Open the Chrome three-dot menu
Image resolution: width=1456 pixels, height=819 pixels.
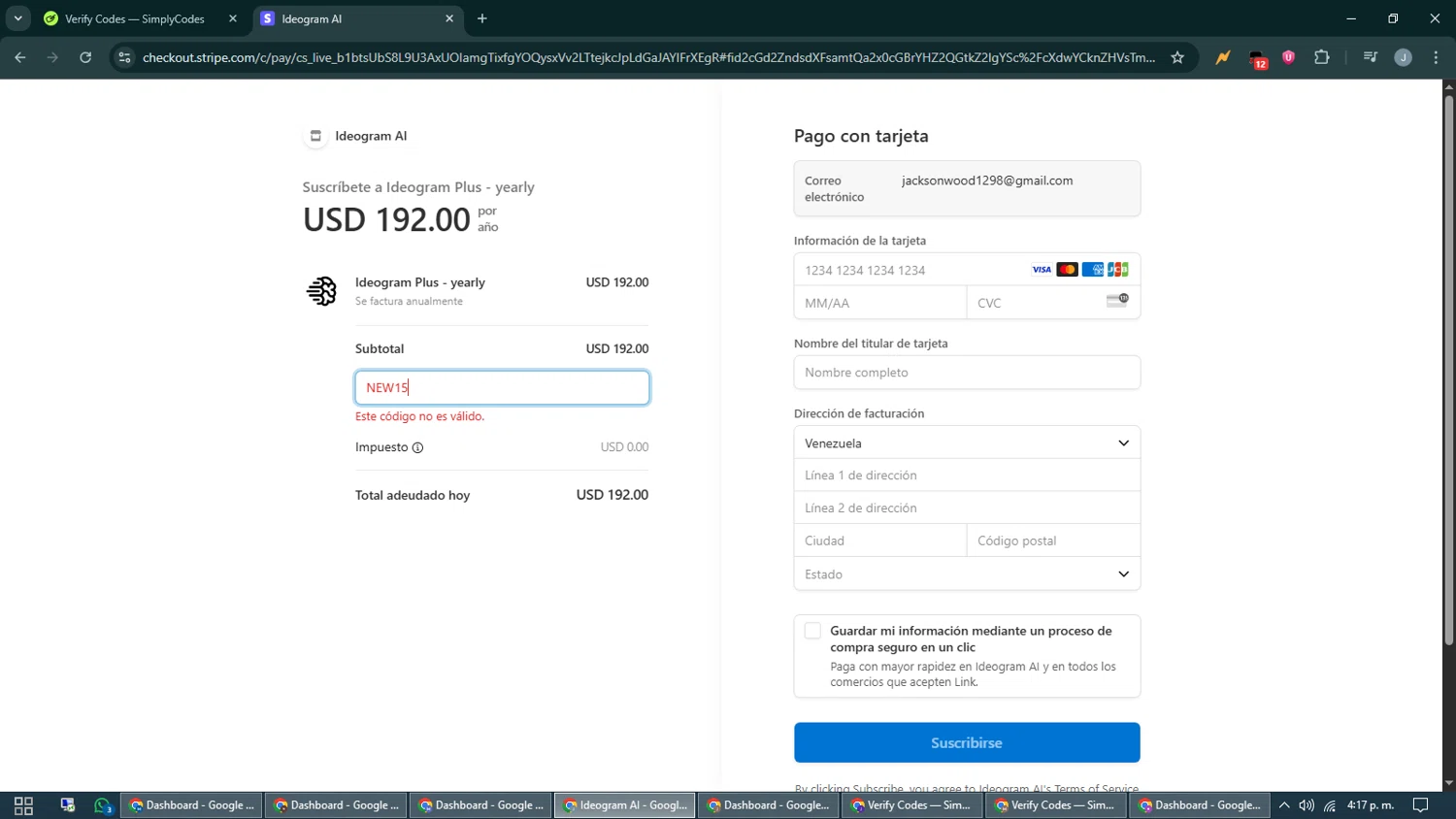[1436, 57]
